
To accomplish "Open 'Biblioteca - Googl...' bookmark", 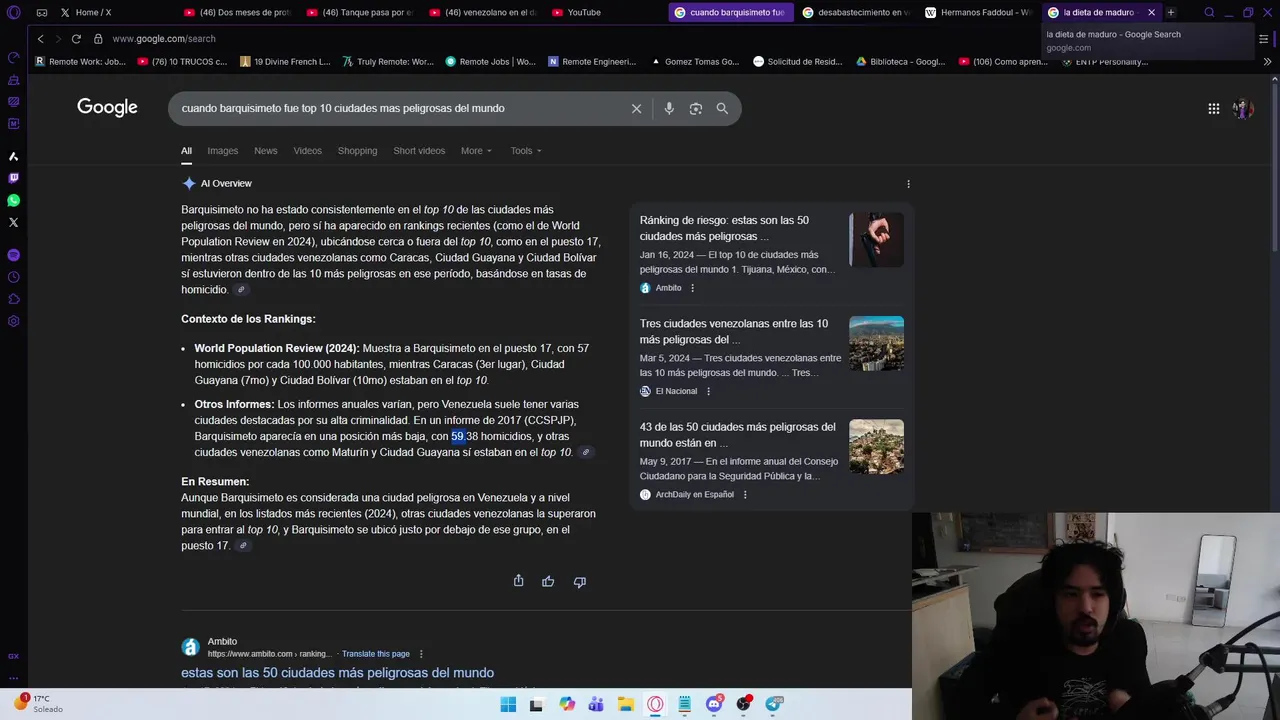I will [x=900, y=62].
